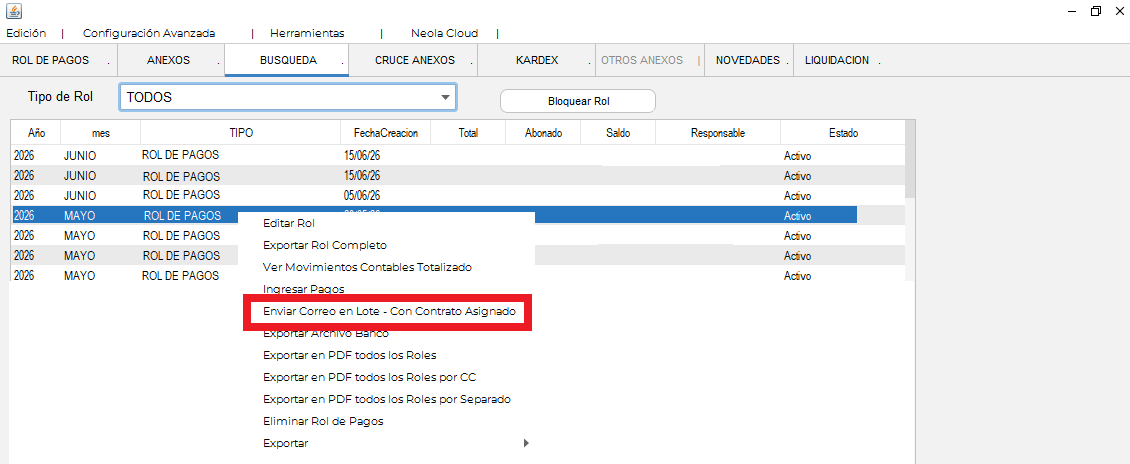Sort table by FechaCreacion column header
The height and width of the screenshot is (464, 1130).
click(386, 133)
